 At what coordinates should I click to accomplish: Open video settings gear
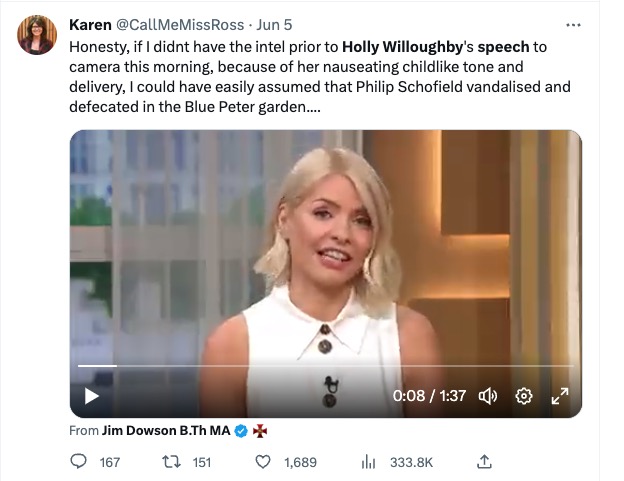pos(524,396)
